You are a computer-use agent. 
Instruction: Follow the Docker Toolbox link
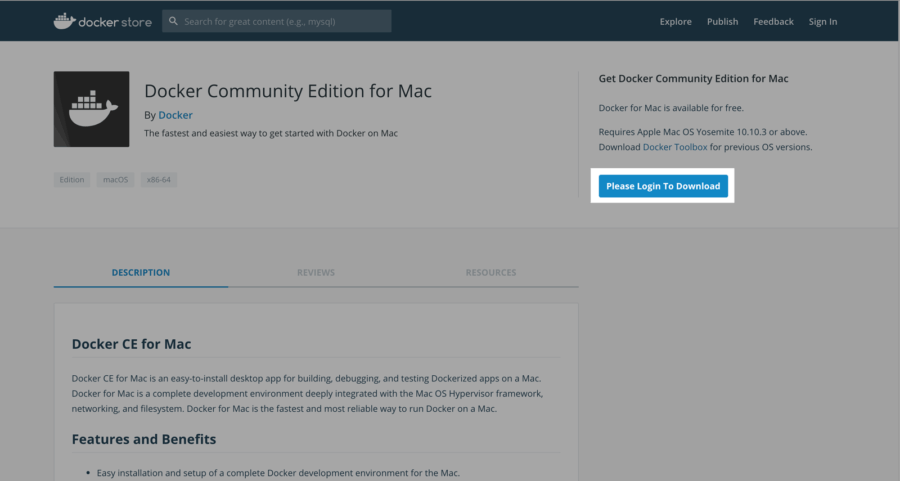[x=674, y=147]
